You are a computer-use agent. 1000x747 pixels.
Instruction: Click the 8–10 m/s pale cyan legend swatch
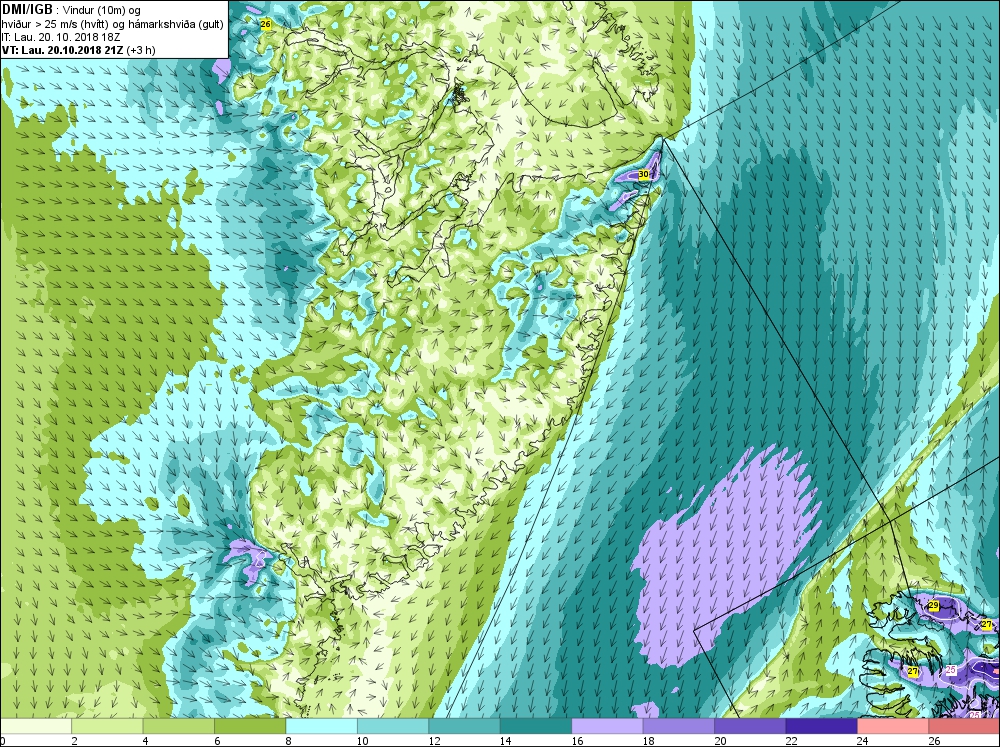321,726
